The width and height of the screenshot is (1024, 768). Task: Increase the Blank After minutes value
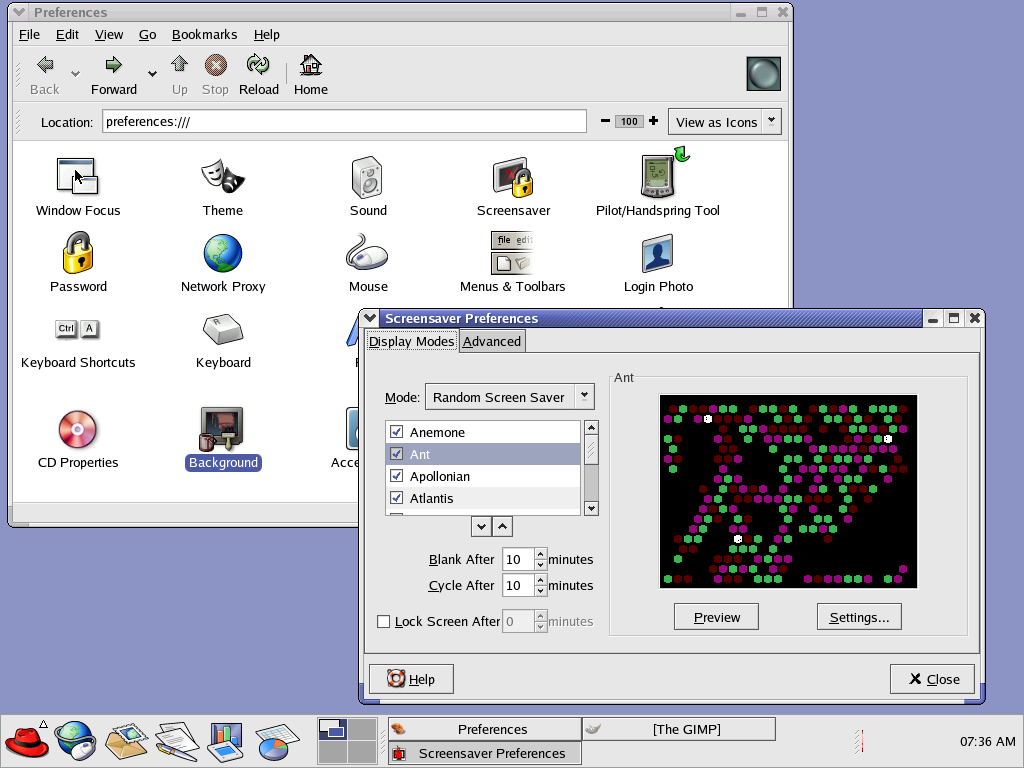[x=540, y=554]
